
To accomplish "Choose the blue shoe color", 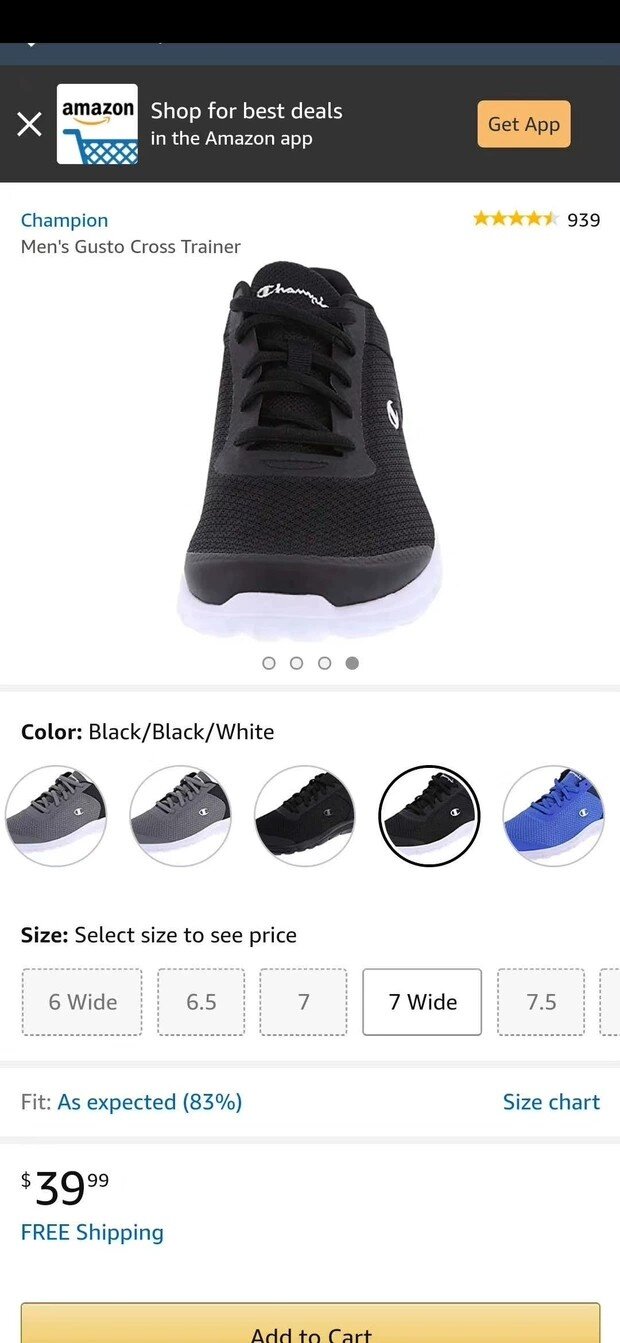I will [553, 816].
